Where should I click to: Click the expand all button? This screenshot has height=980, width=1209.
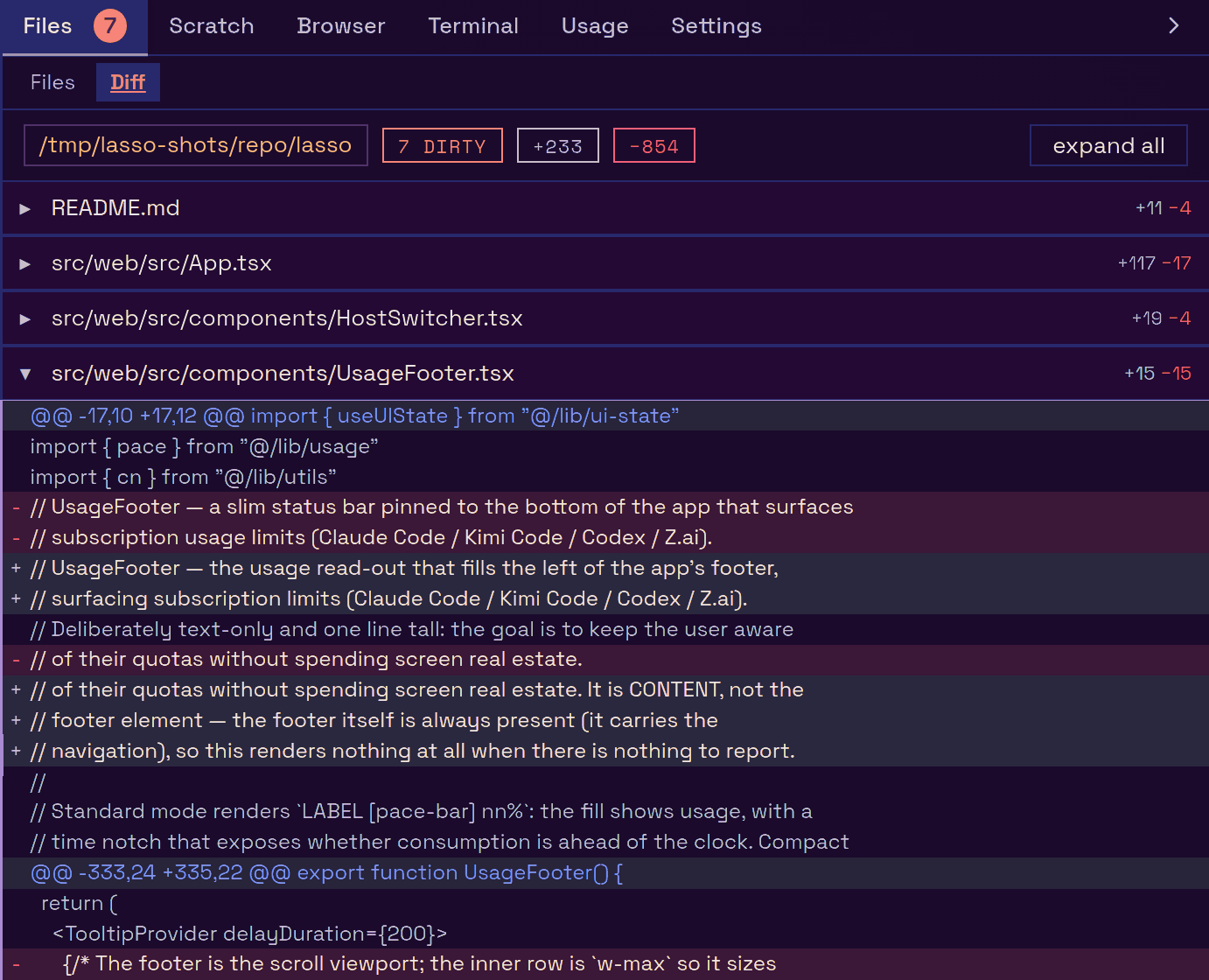(1108, 145)
